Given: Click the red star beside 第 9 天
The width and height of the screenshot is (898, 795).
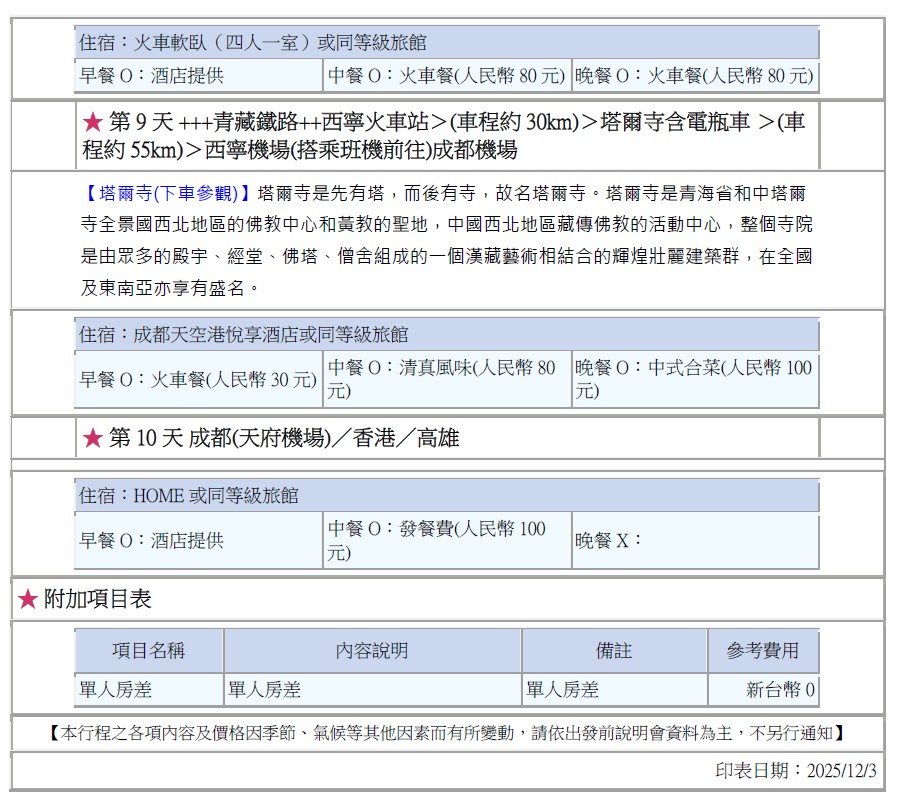Looking at the screenshot, I should [93, 123].
